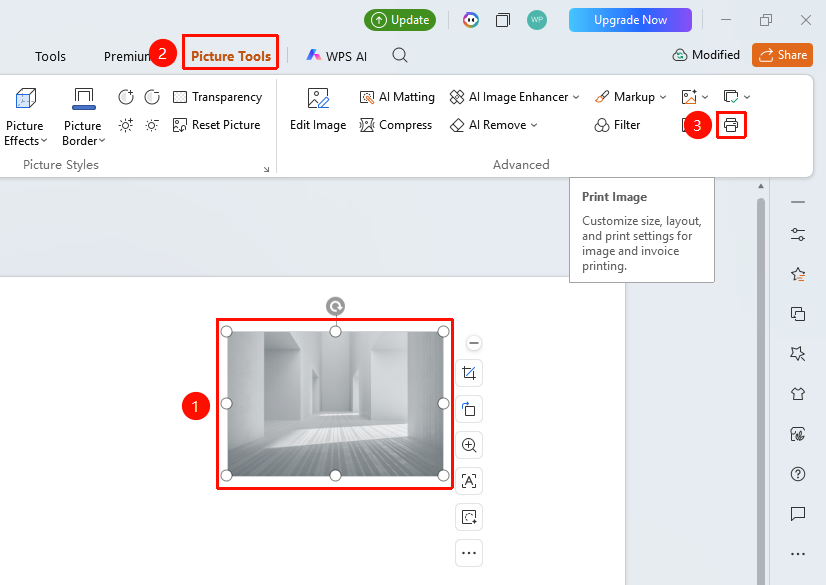
Task: Open the Picture Effects dropdown
Action: pos(25,117)
